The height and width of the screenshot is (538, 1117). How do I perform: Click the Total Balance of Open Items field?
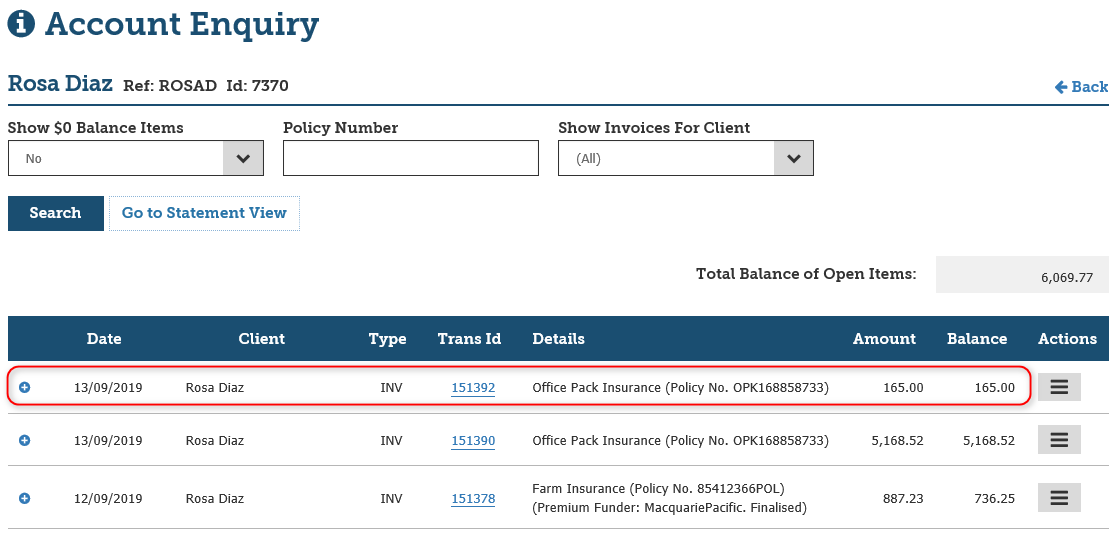(1021, 275)
